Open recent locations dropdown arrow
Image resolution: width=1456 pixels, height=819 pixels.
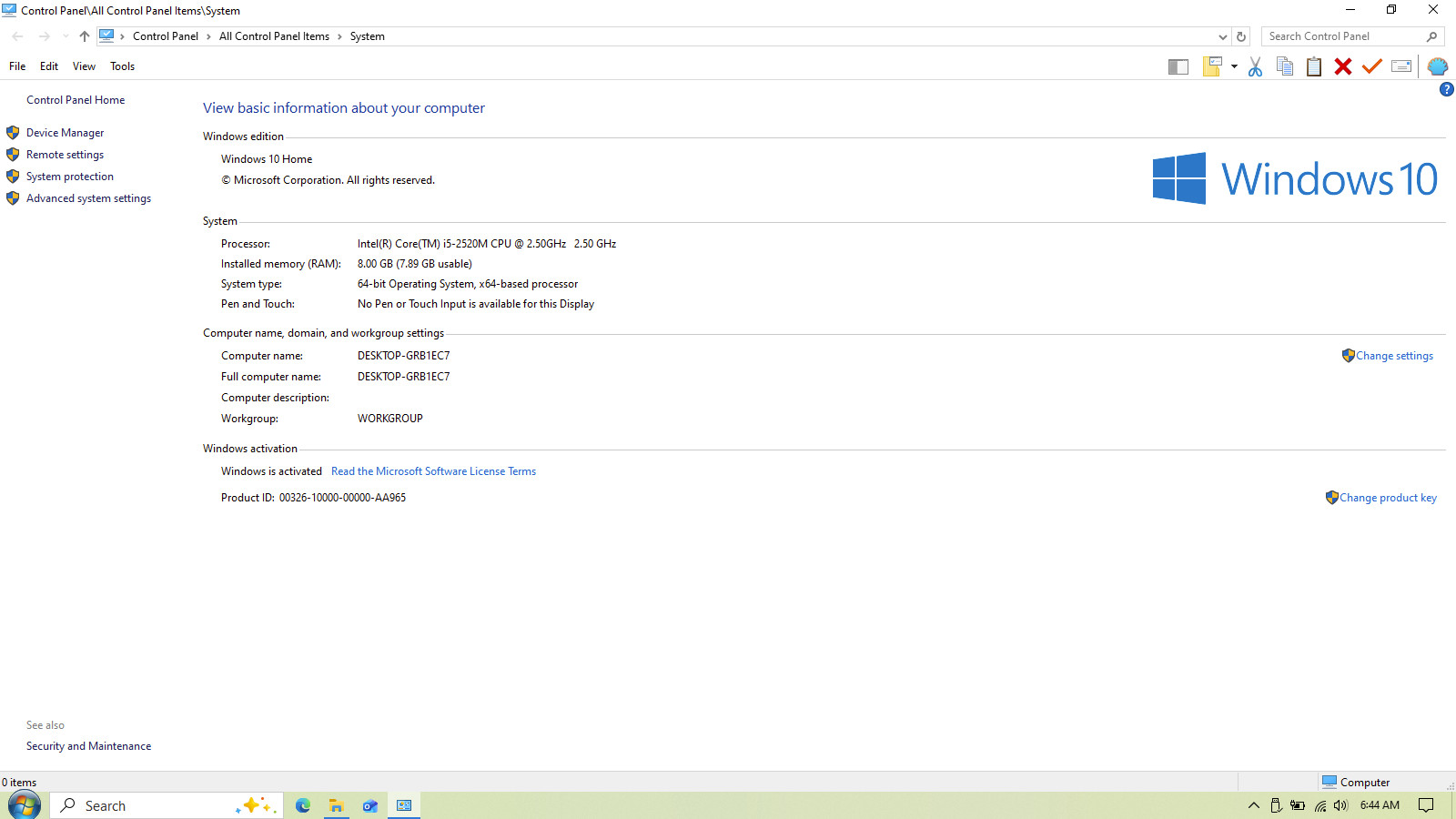tap(66, 36)
